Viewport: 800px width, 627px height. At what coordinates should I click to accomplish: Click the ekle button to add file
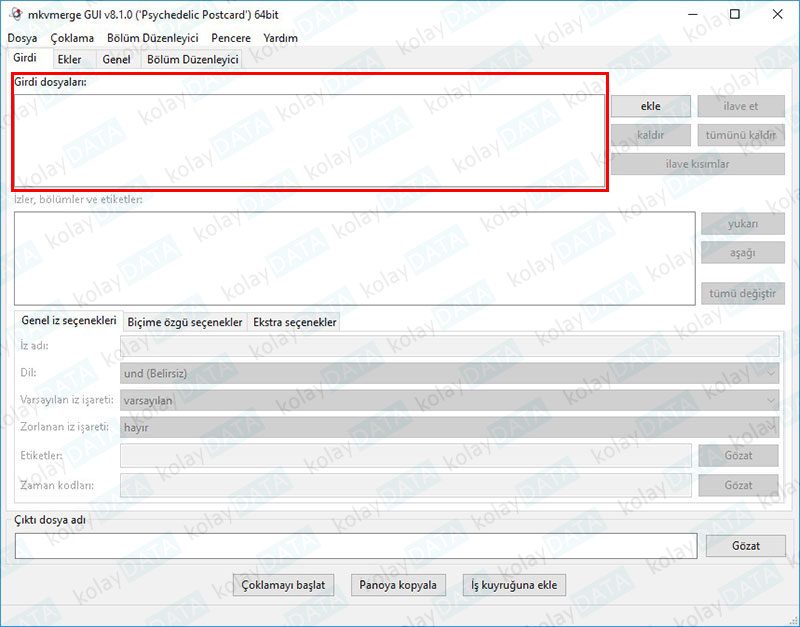click(x=651, y=106)
